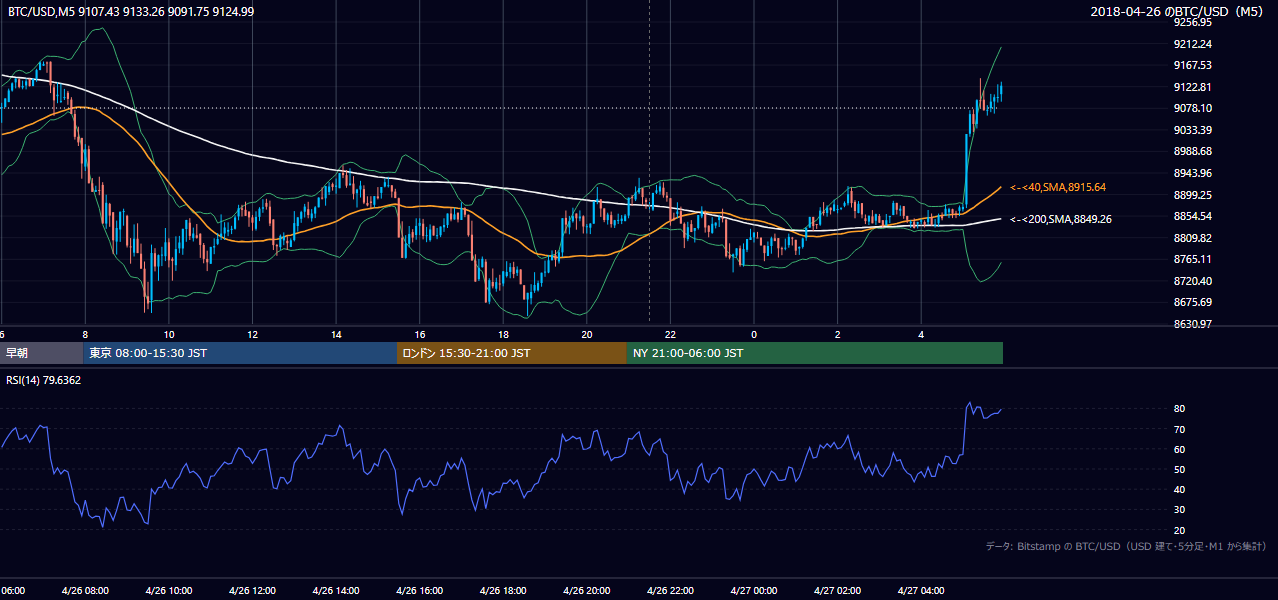1278x600 pixels.
Task: Click the 4/27 02:00 time axis label
Action: [x=837, y=590]
